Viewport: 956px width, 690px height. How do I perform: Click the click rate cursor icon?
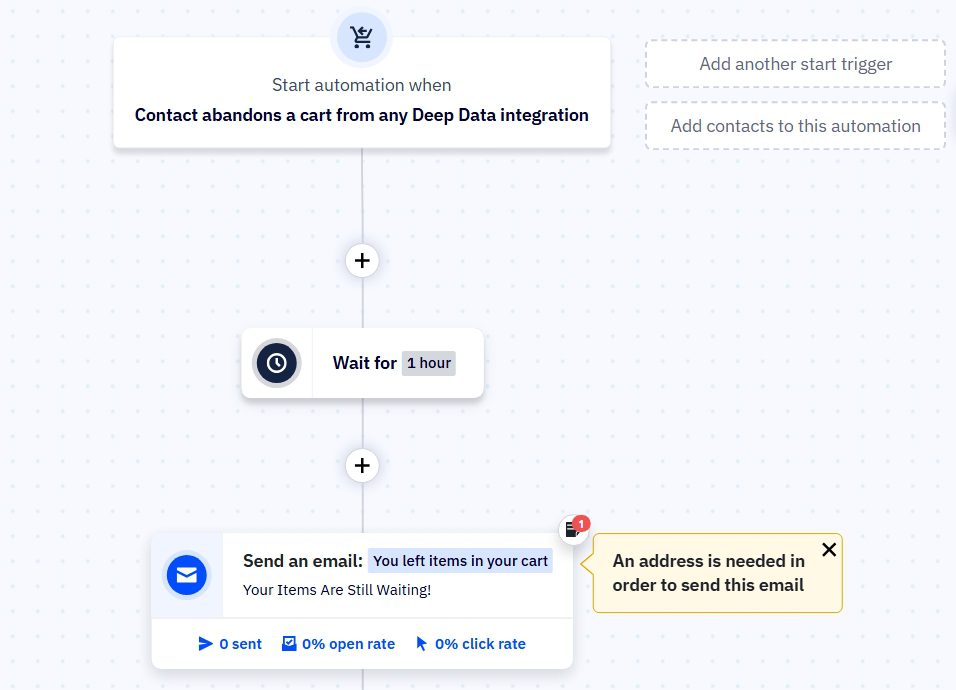[421, 643]
